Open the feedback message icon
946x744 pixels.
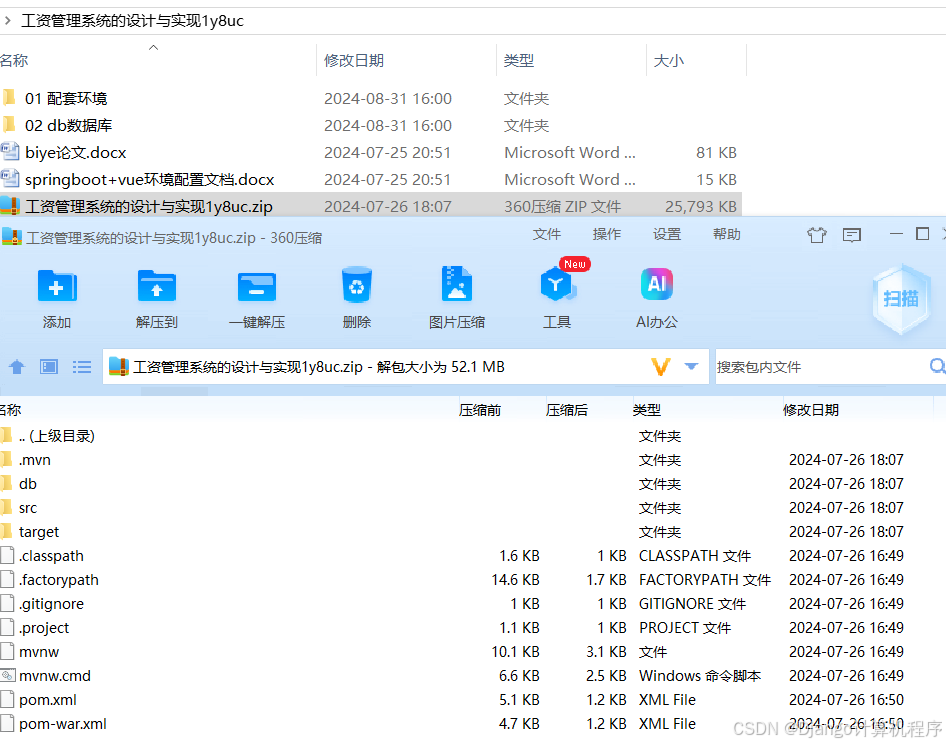[x=851, y=234]
